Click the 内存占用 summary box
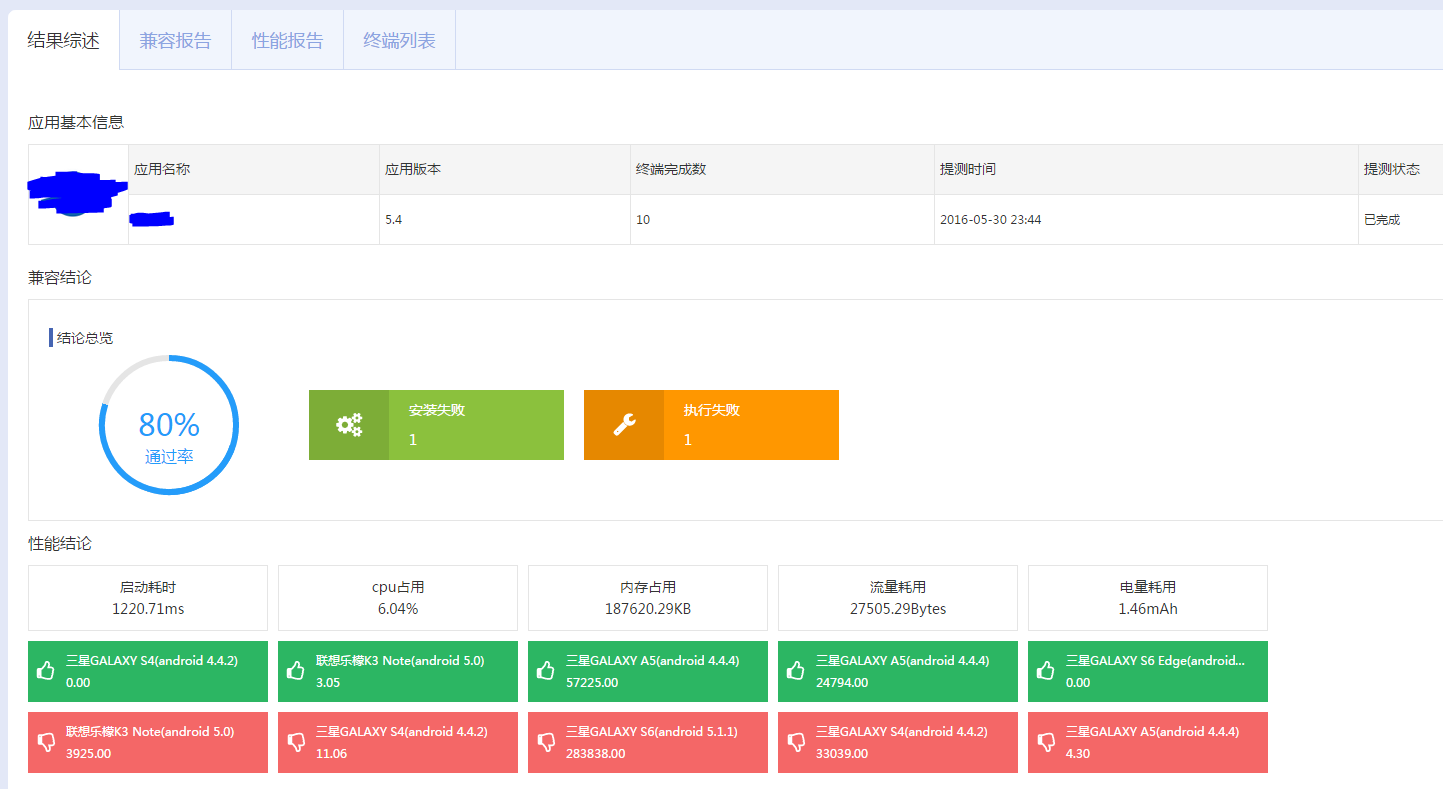Viewport: 1443px width, 789px height. (648, 598)
